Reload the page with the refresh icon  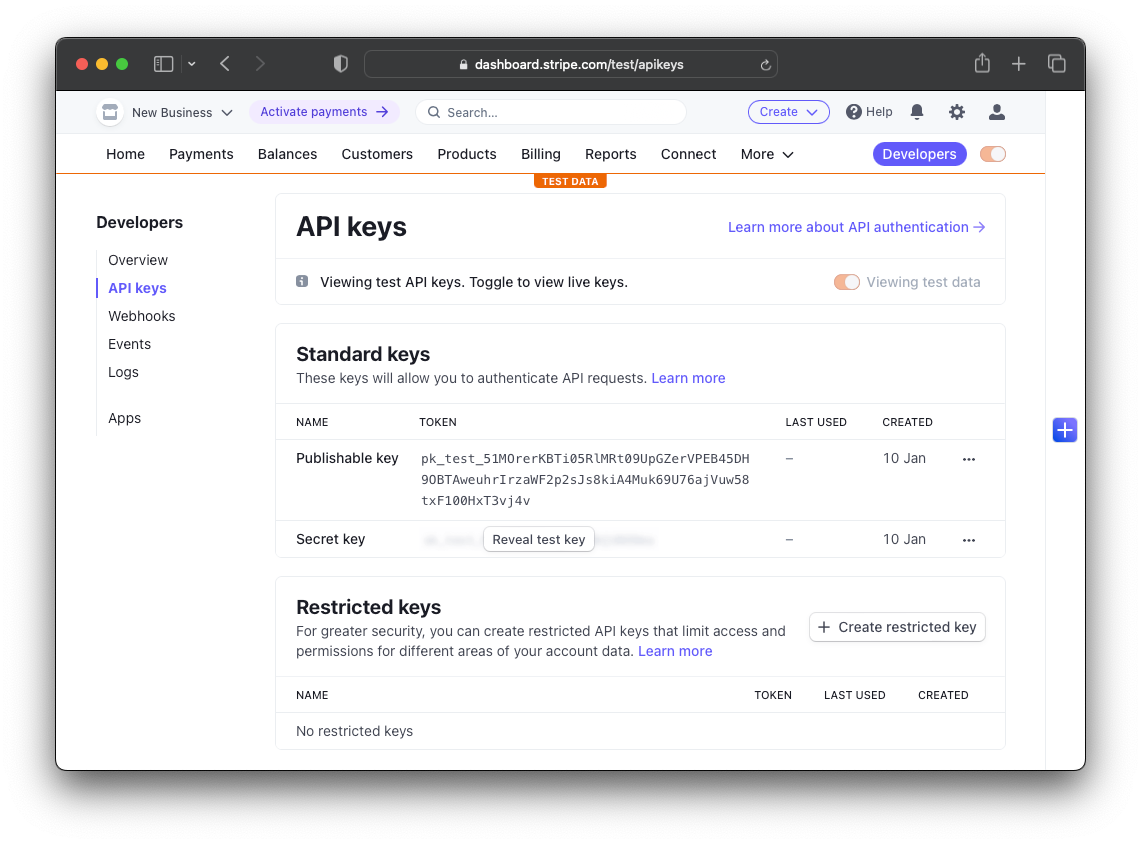click(x=766, y=65)
